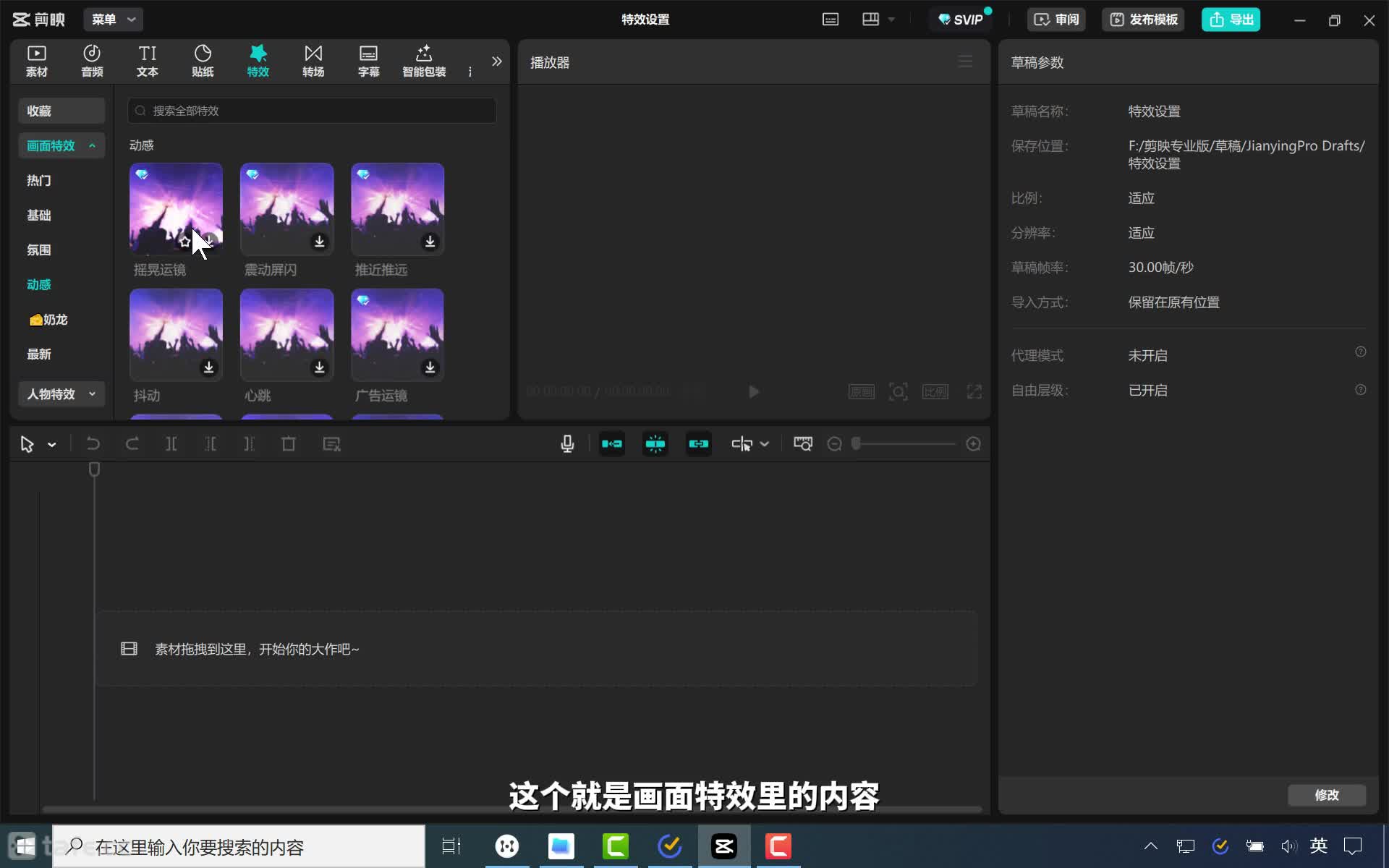Click the timeline preview zoom-to-fit icon
Screen dimensions: 1389x868
point(803,444)
